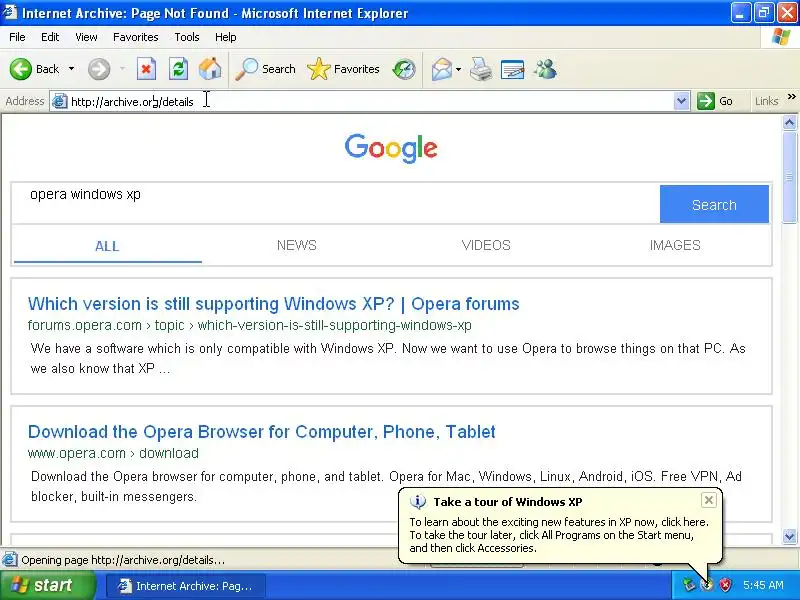Click the Take a tour of Windows XP balloon text
Viewport: 800px width, 600px height.
click(x=508, y=502)
